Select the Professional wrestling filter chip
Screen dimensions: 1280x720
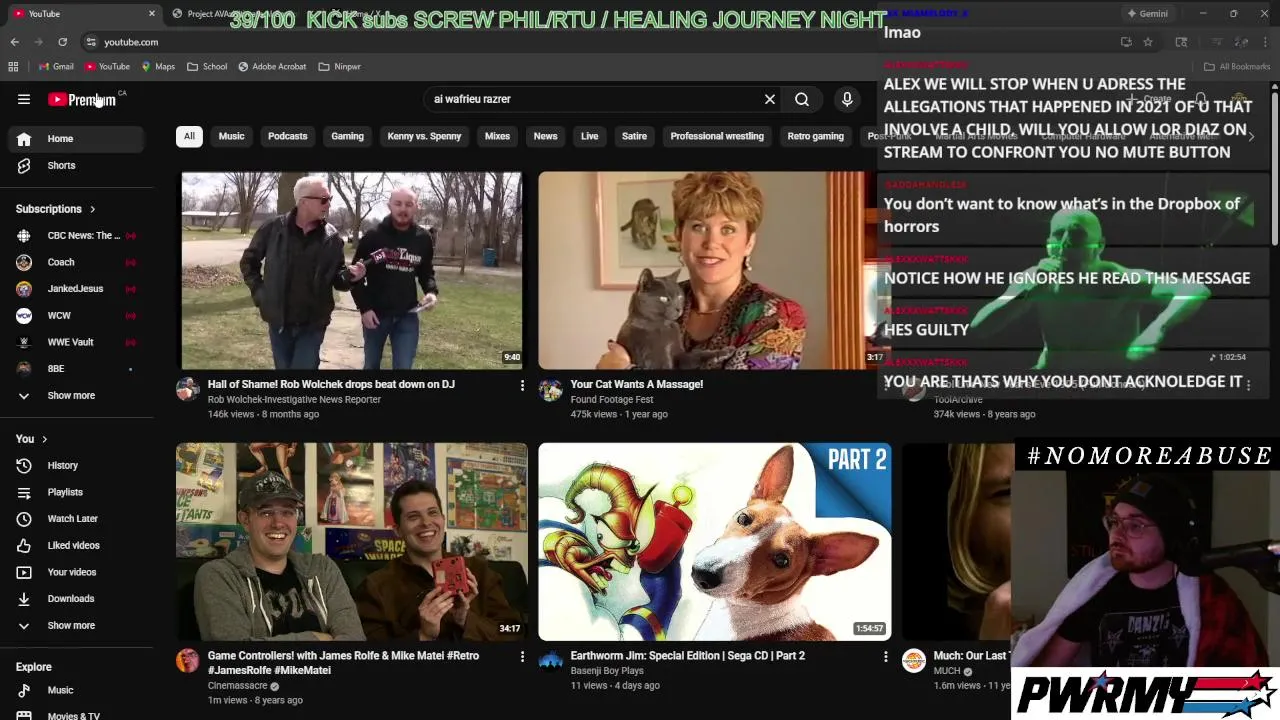(717, 136)
